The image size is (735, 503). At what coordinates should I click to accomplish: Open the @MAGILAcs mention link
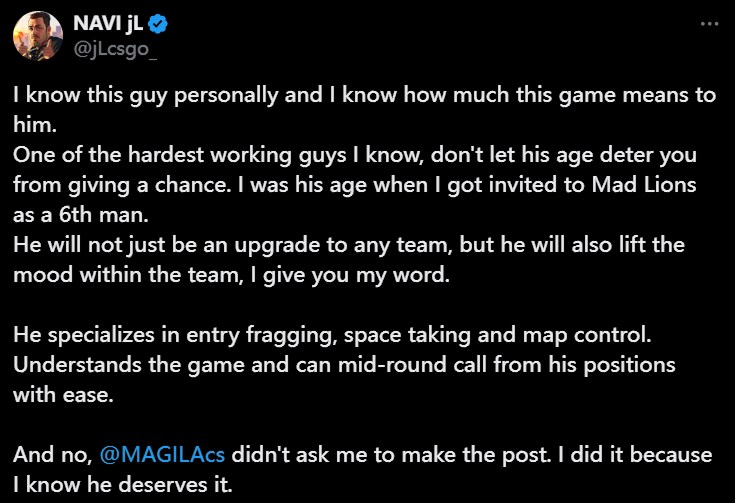coord(164,455)
